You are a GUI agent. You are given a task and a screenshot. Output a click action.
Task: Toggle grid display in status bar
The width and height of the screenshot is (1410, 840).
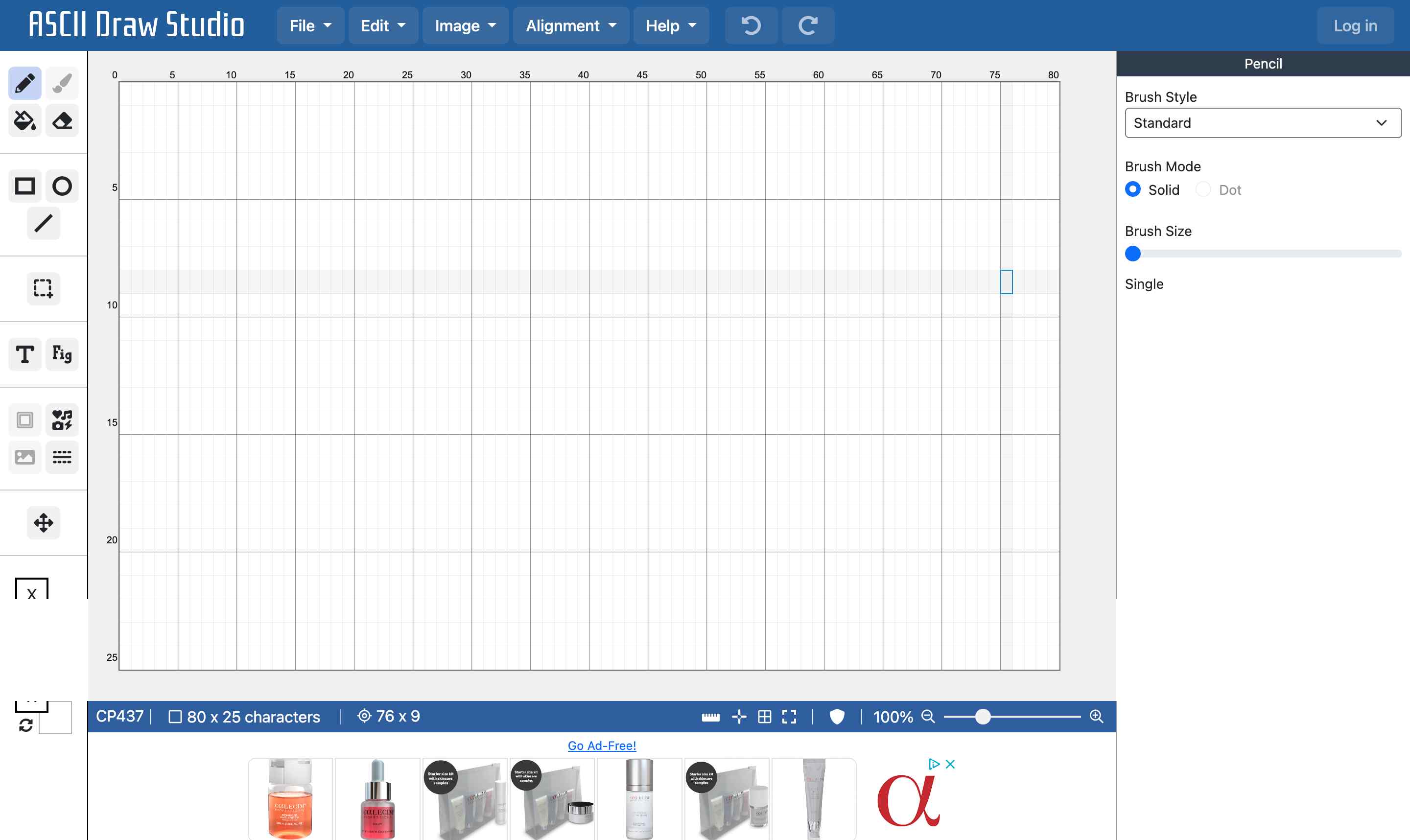(x=765, y=717)
